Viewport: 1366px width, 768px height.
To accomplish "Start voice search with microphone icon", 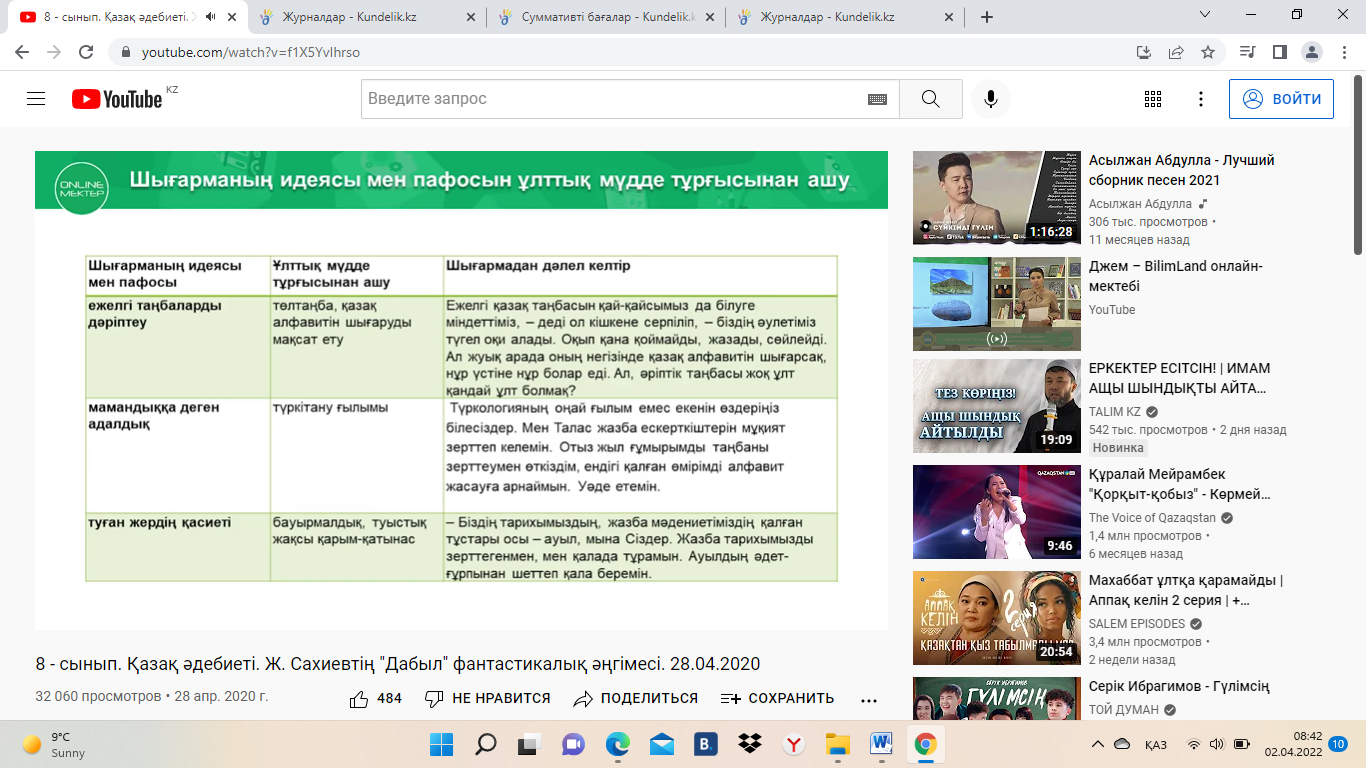I will point(990,99).
